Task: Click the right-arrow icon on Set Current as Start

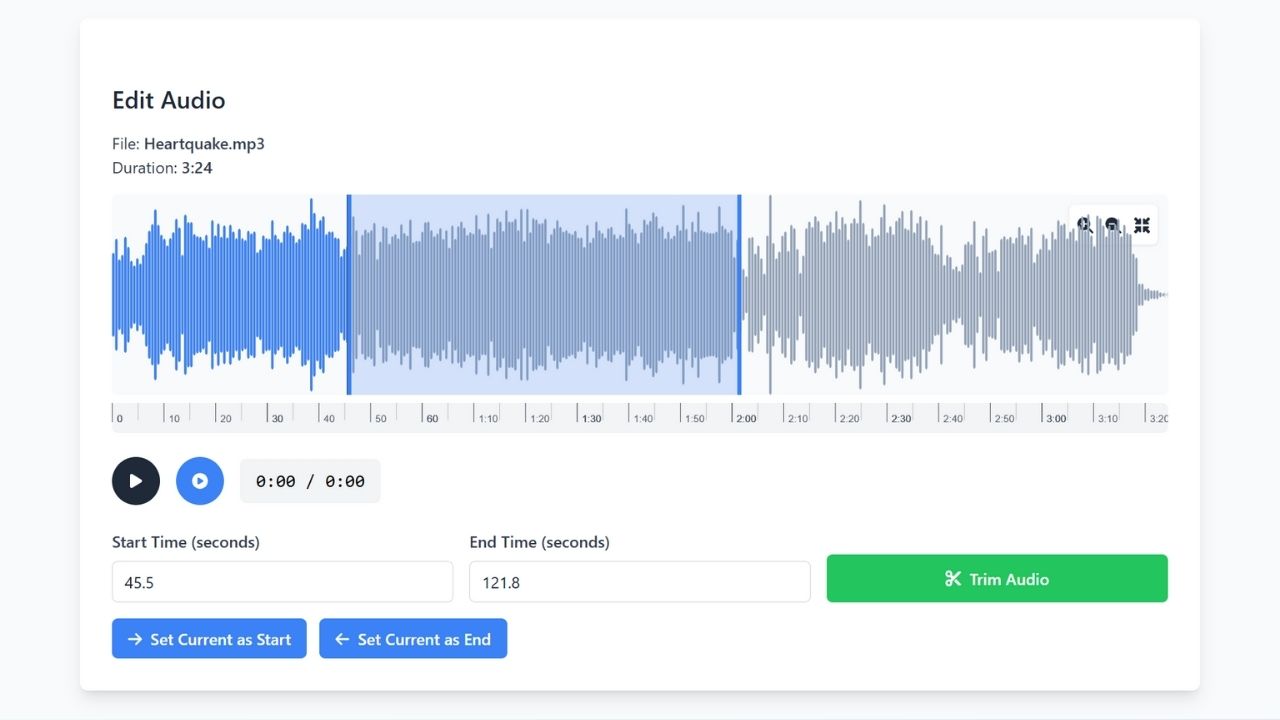Action: [x=135, y=639]
